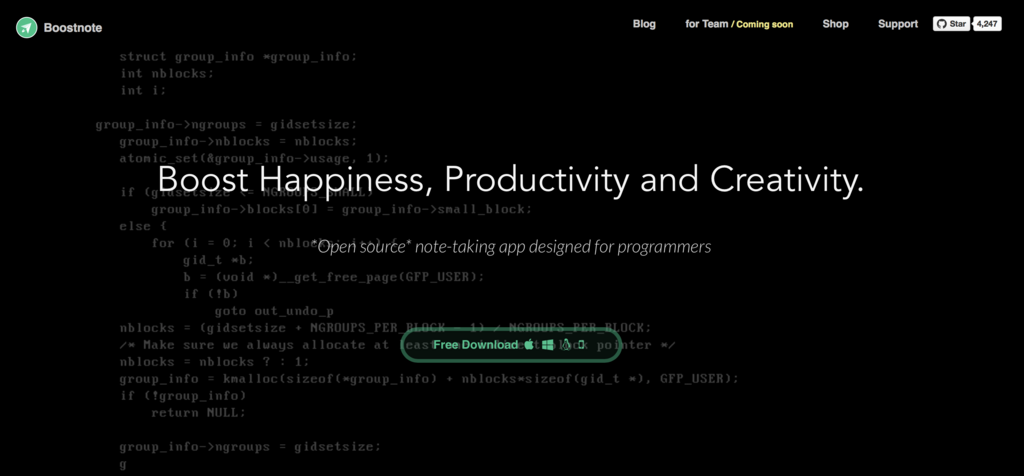Click the Windows logo in Free Download button
1024x476 pixels.
(x=548, y=345)
